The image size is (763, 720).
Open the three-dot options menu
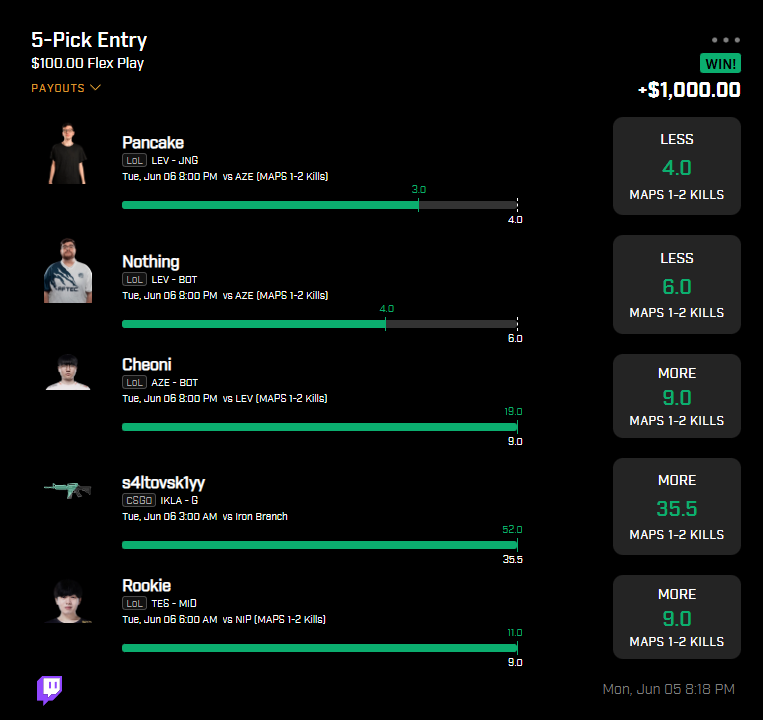[726, 40]
